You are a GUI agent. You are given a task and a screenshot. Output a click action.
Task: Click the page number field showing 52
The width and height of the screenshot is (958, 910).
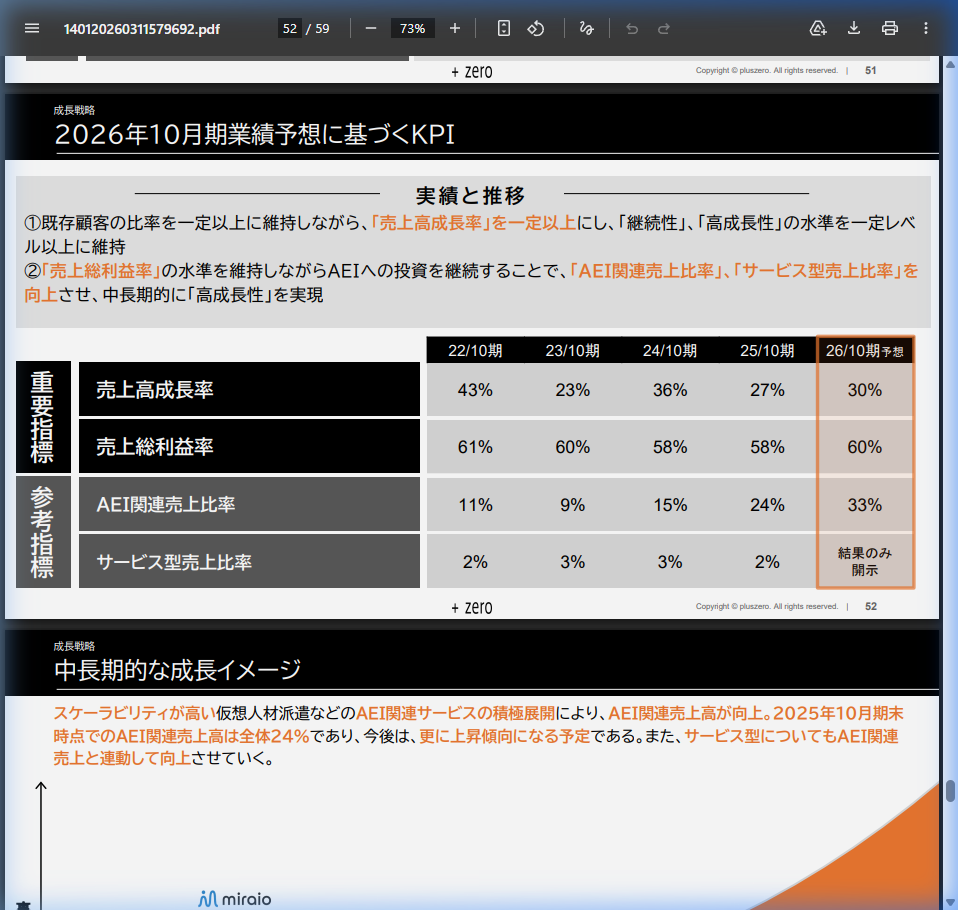[292, 28]
